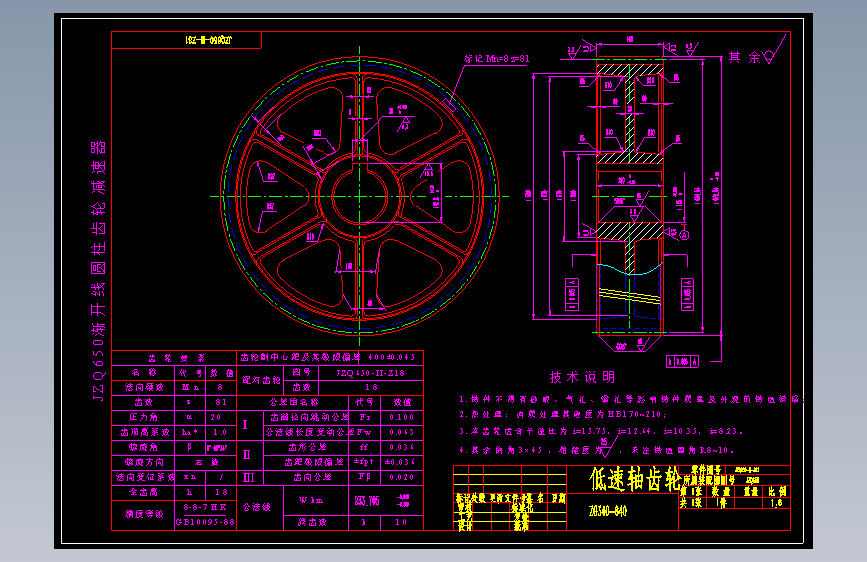Select technical note 2 with HB170~210

coord(562,414)
